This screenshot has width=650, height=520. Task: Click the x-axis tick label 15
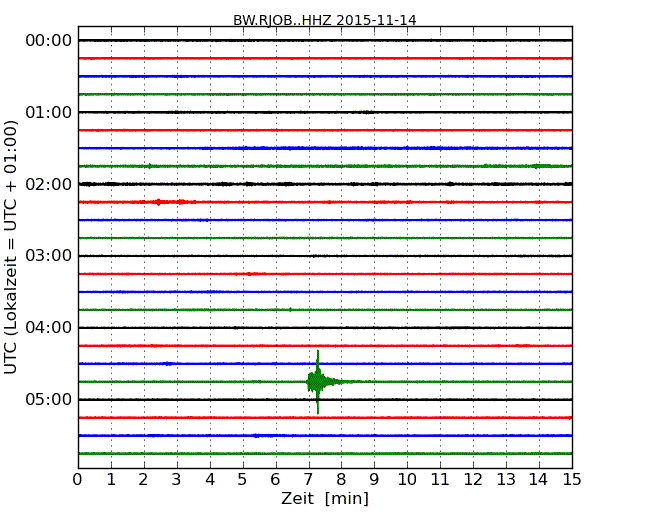point(572,480)
